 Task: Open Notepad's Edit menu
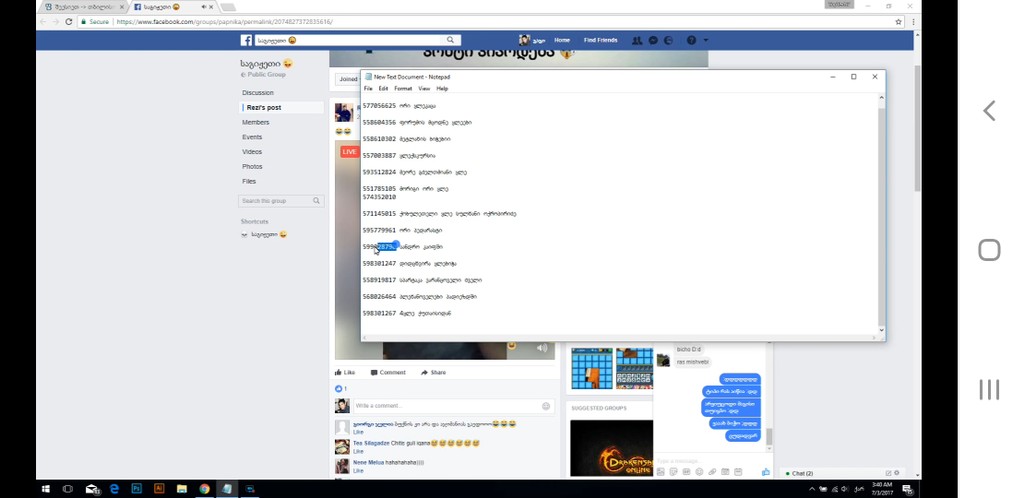point(383,88)
